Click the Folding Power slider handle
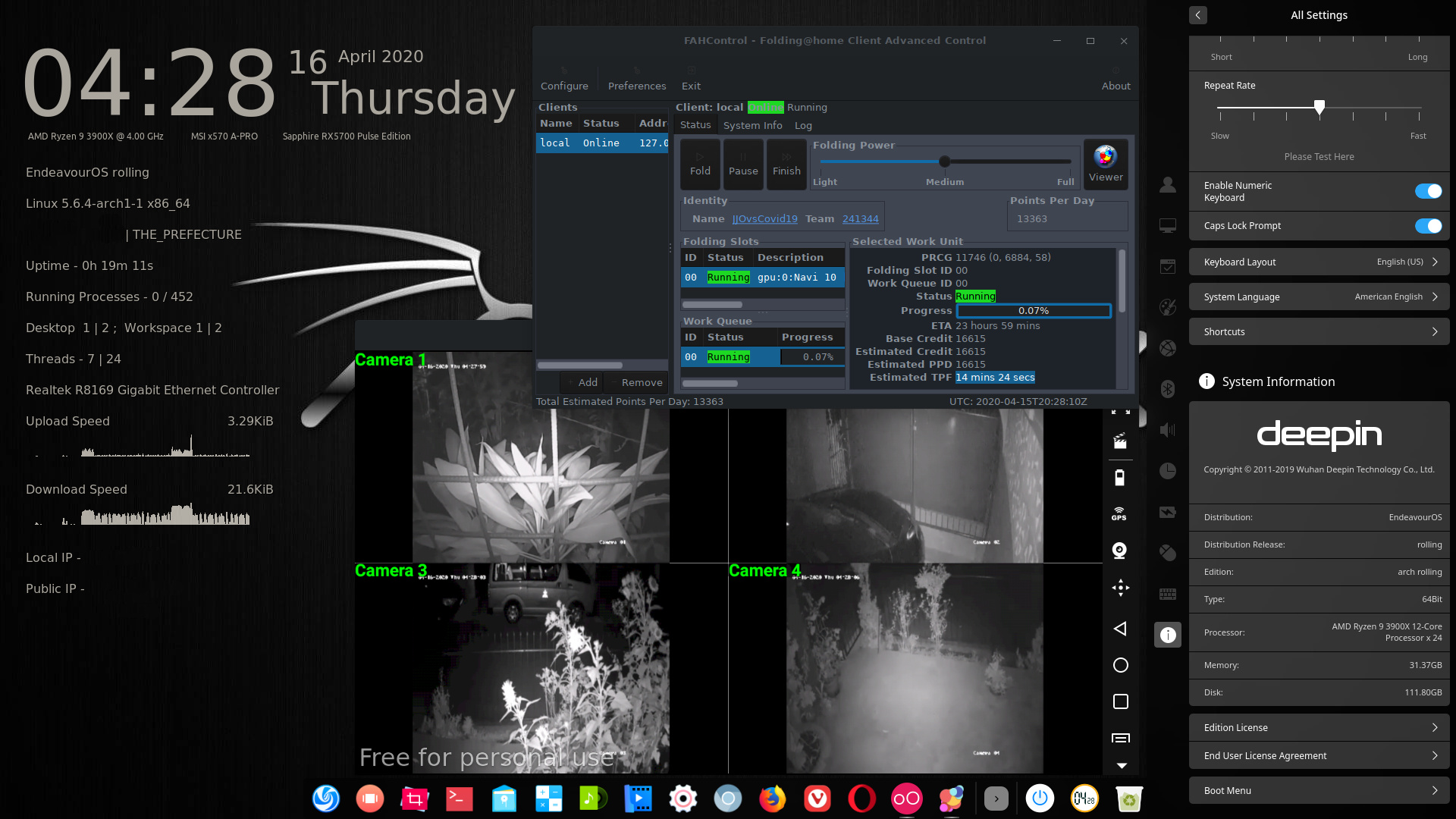The image size is (1456, 819). (x=944, y=162)
